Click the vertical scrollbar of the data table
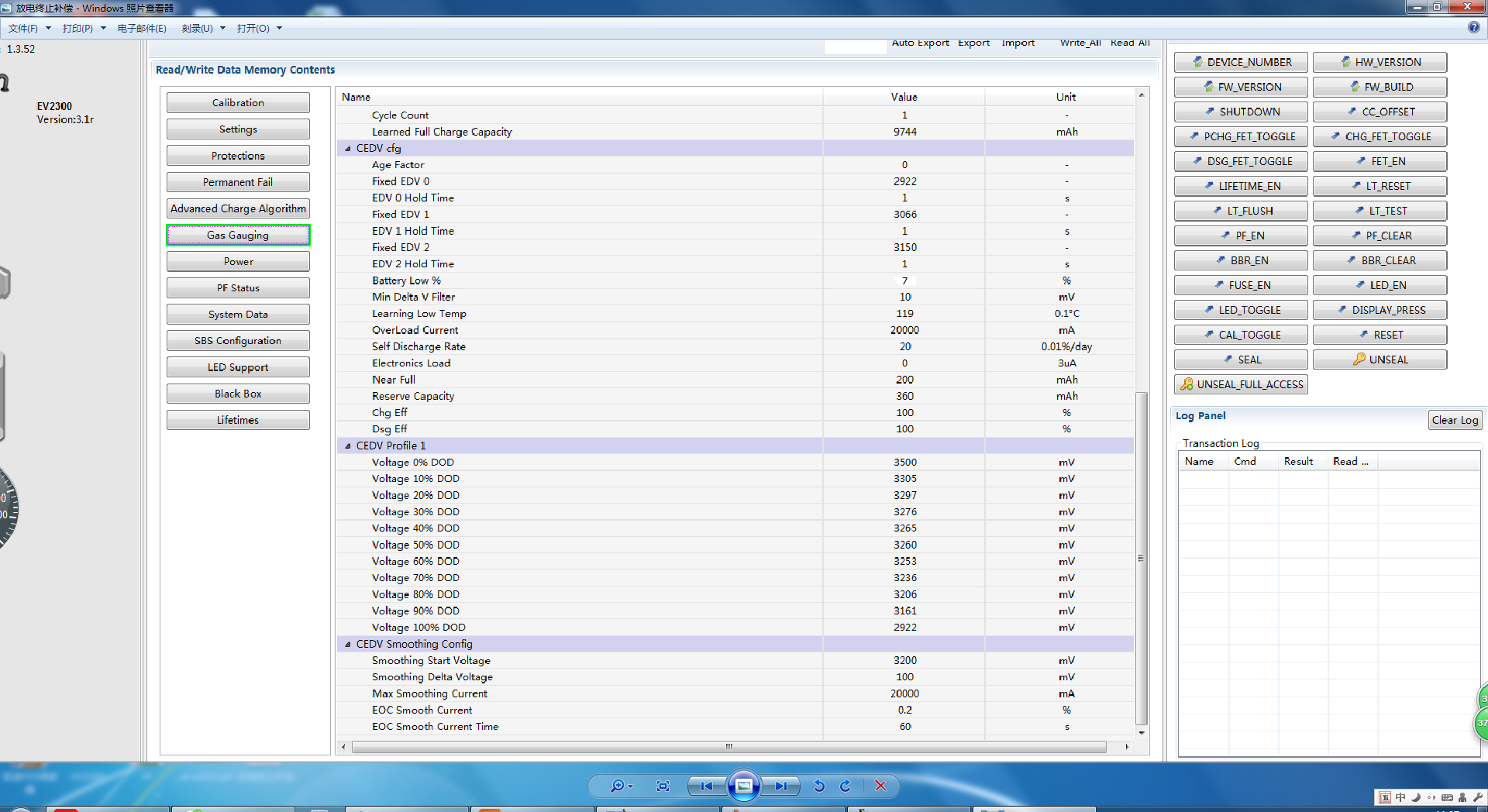The image size is (1488, 812). tap(1141, 558)
